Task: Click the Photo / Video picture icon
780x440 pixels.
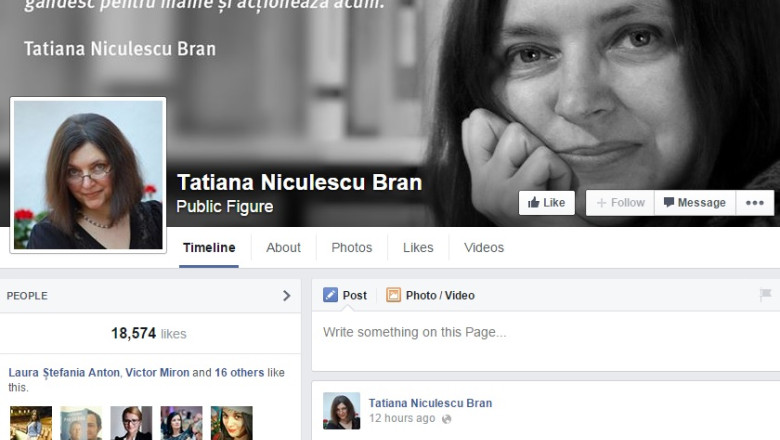Action: point(394,295)
